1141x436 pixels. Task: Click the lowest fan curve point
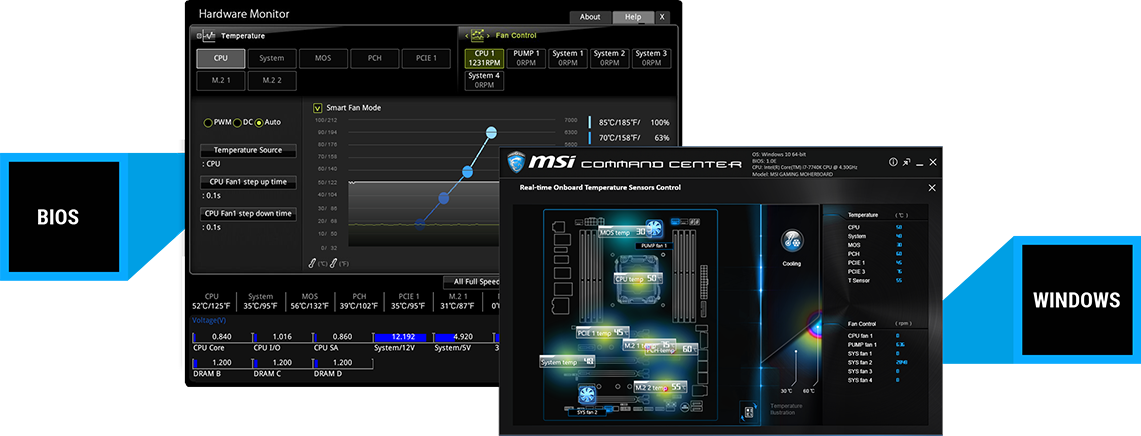coord(419,224)
